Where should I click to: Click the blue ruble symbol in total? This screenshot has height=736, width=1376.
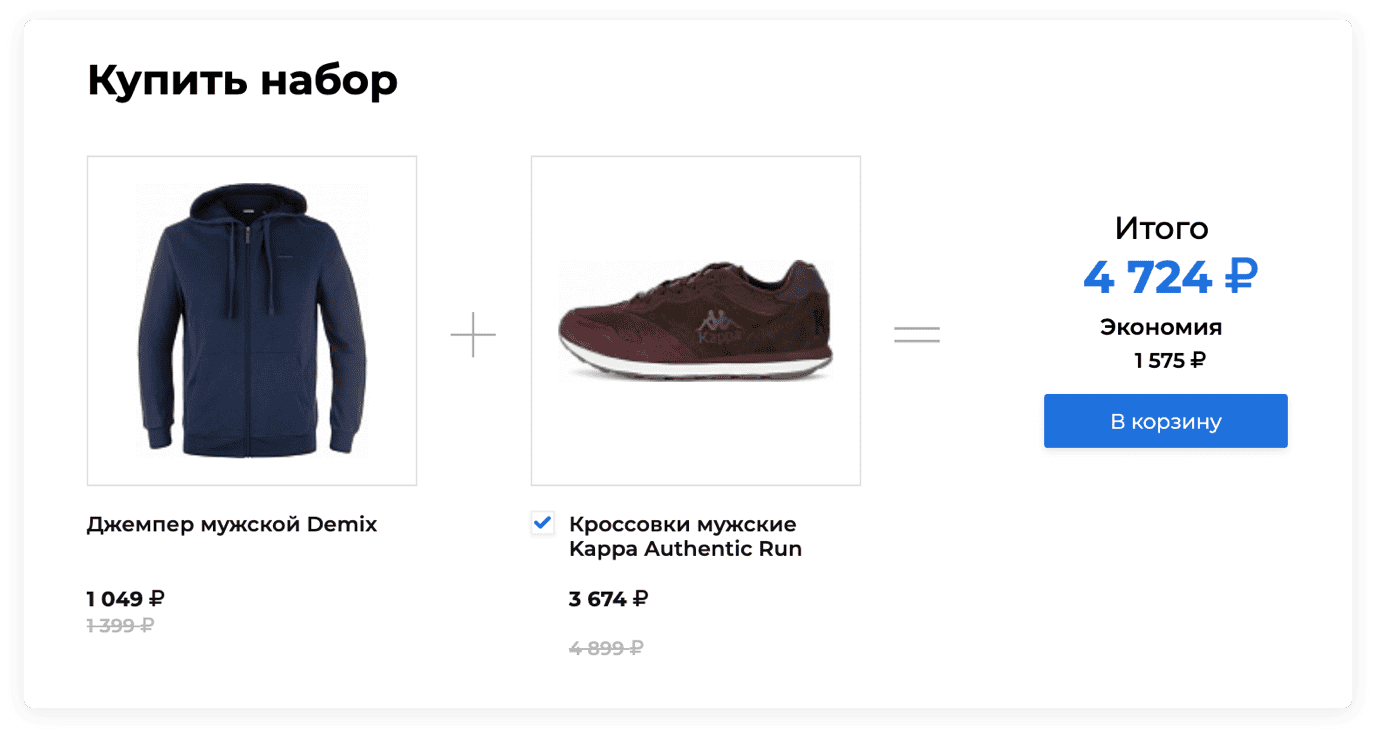(x=1240, y=277)
